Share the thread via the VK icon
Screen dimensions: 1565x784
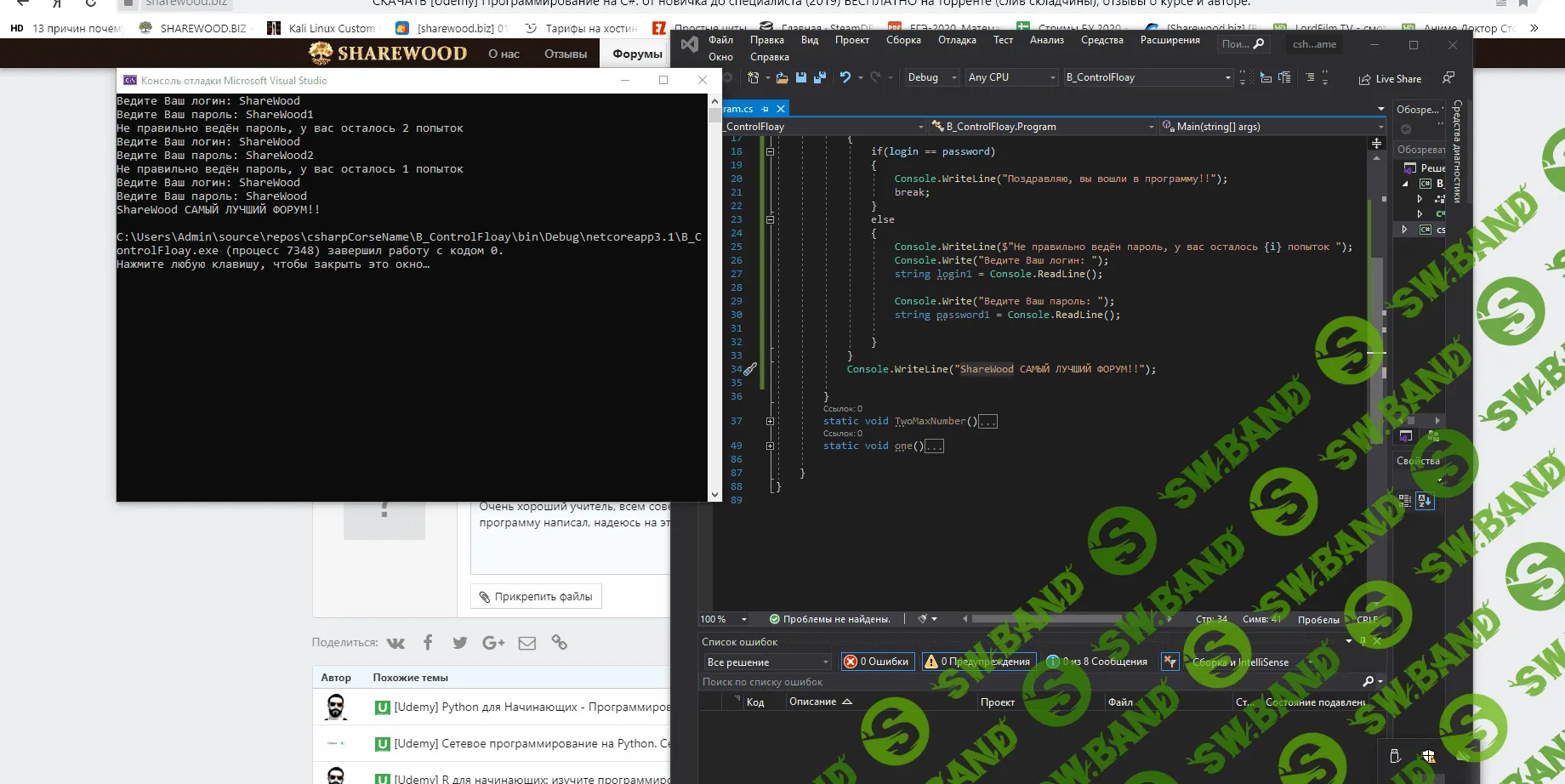(396, 643)
